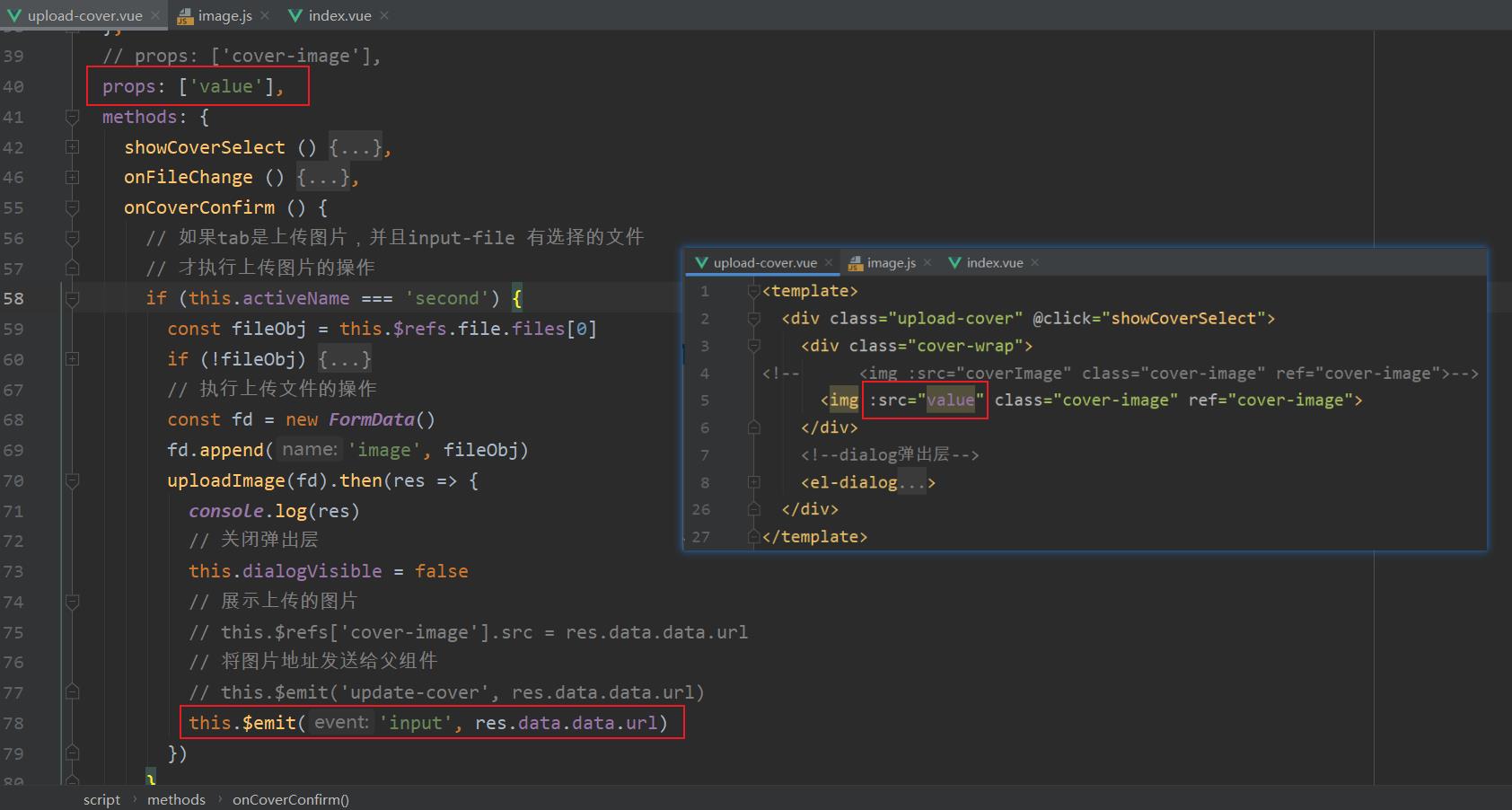Expand folded showCoverSelect at line 42 gutter

coord(72,147)
